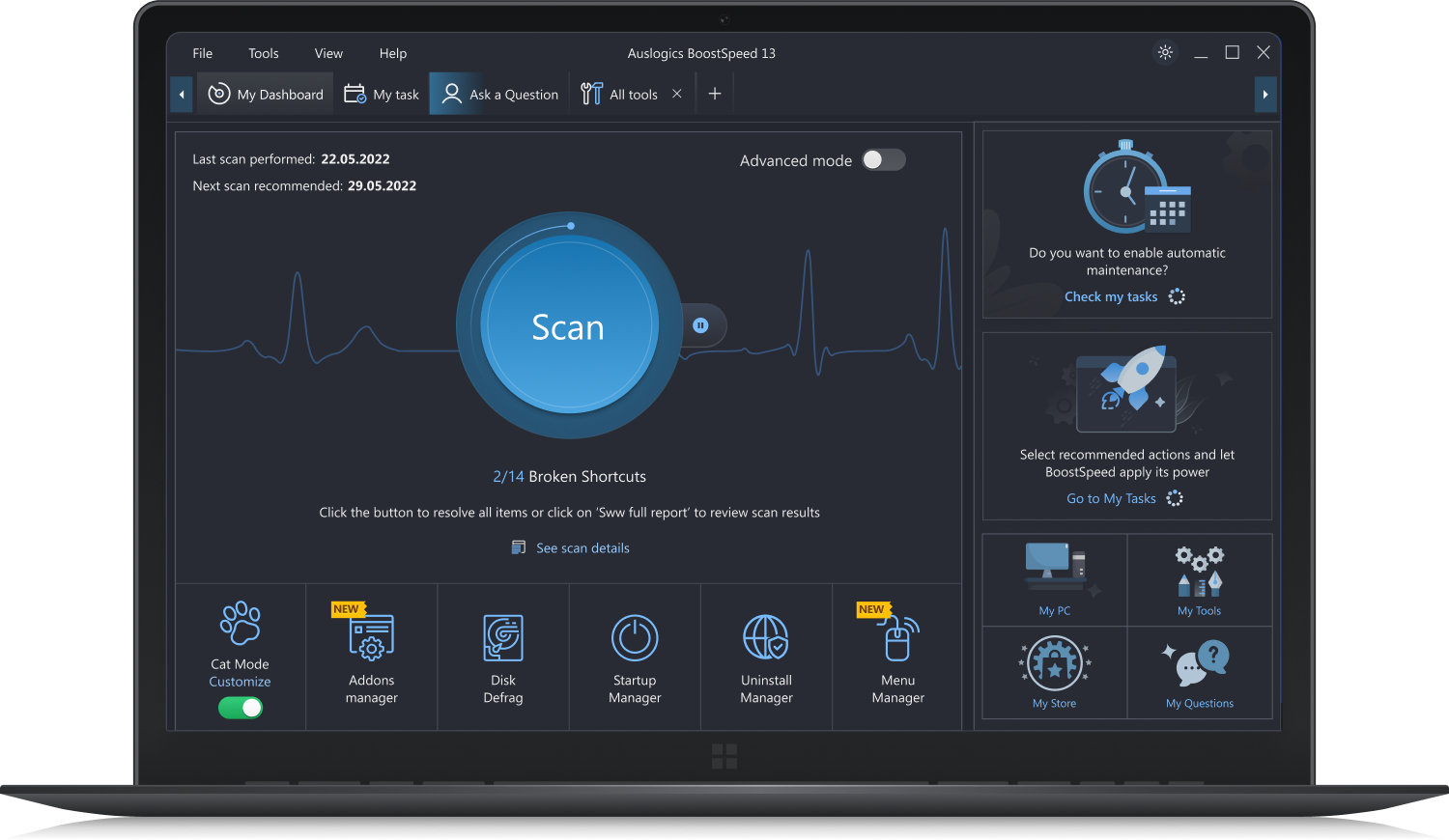Open My Tools section

pos(1200,580)
